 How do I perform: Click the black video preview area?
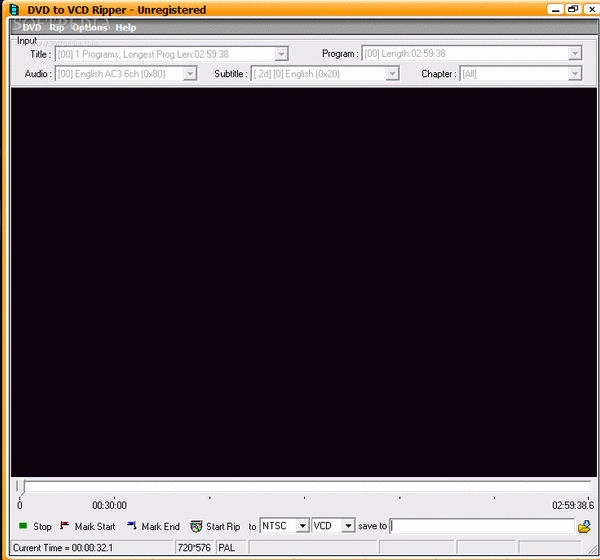(x=304, y=282)
